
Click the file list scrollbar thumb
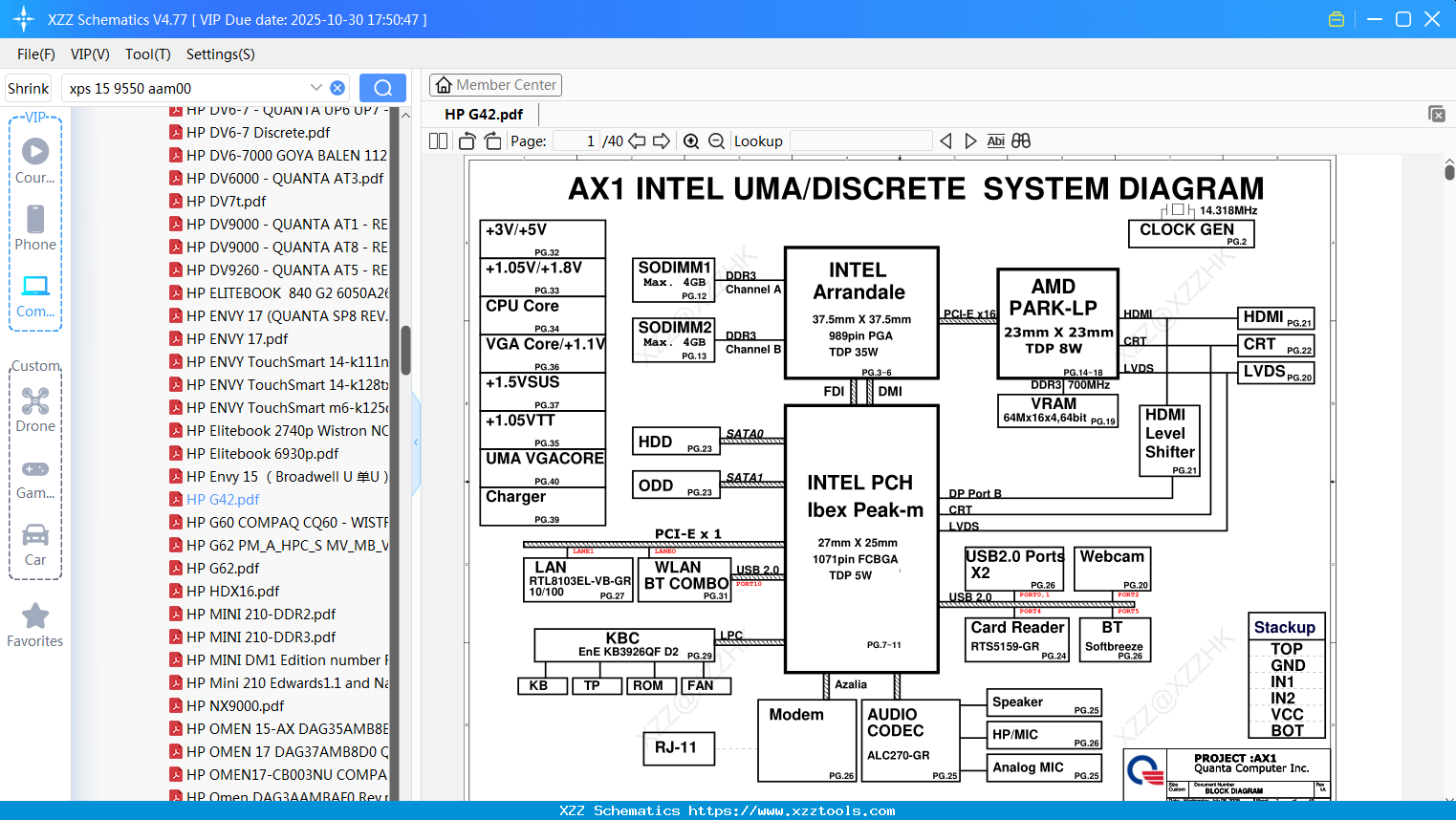(x=405, y=350)
